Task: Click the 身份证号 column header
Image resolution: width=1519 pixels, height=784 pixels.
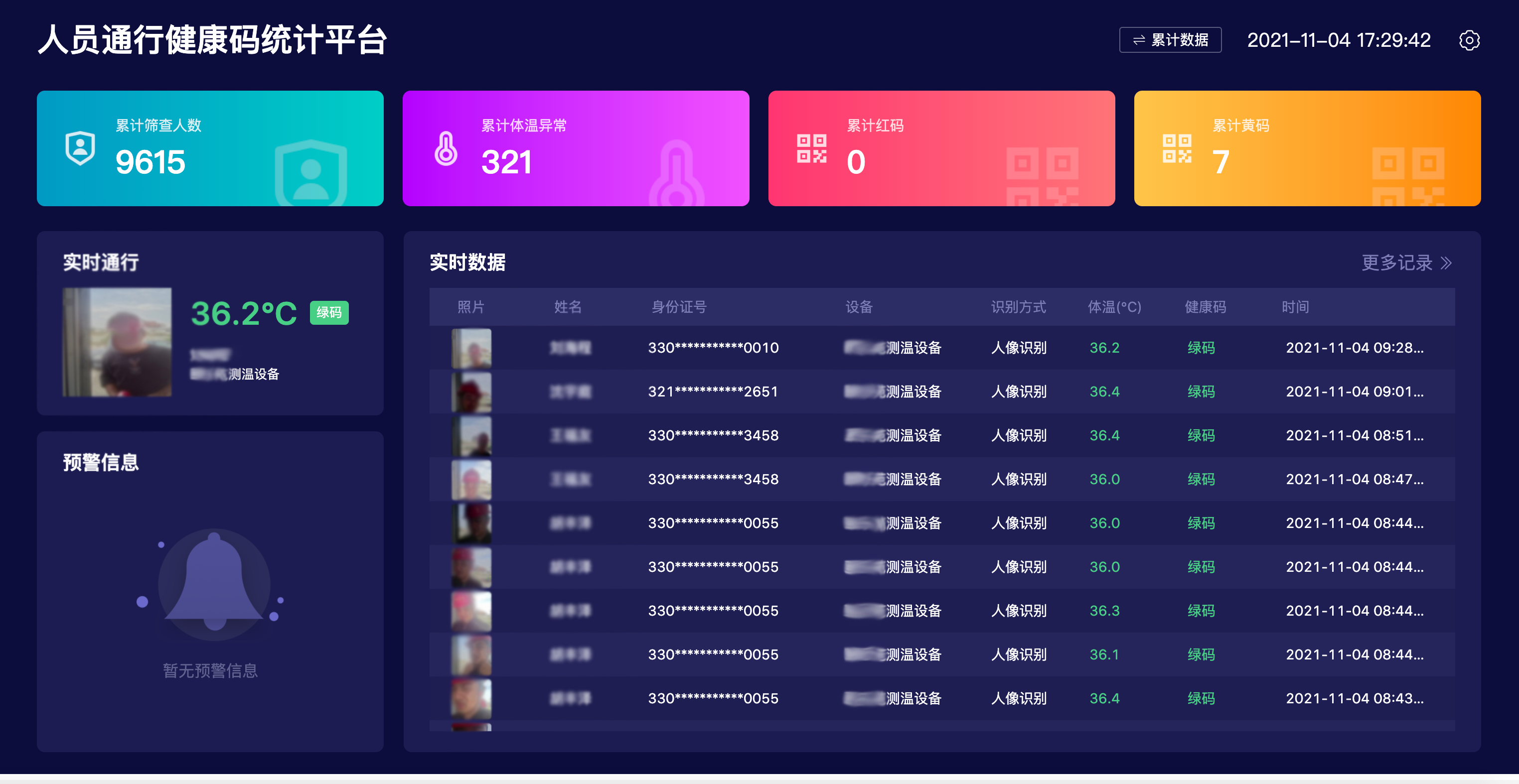Action: [x=679, y=307]
